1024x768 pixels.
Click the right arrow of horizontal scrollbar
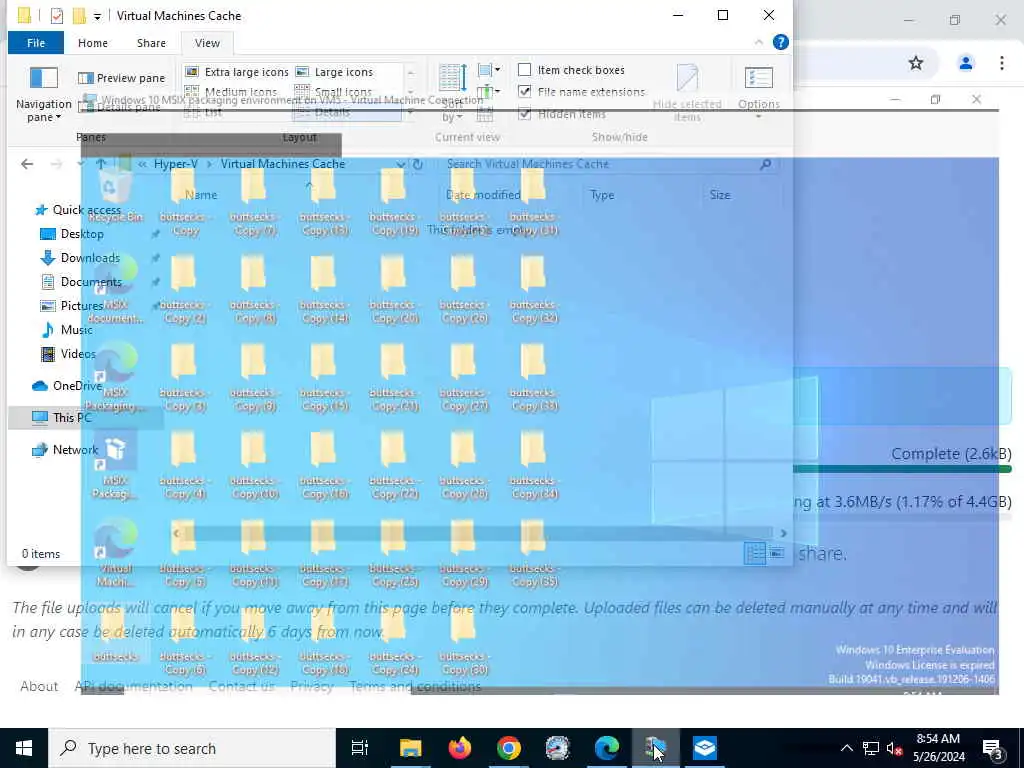click(x=783, y=534)
